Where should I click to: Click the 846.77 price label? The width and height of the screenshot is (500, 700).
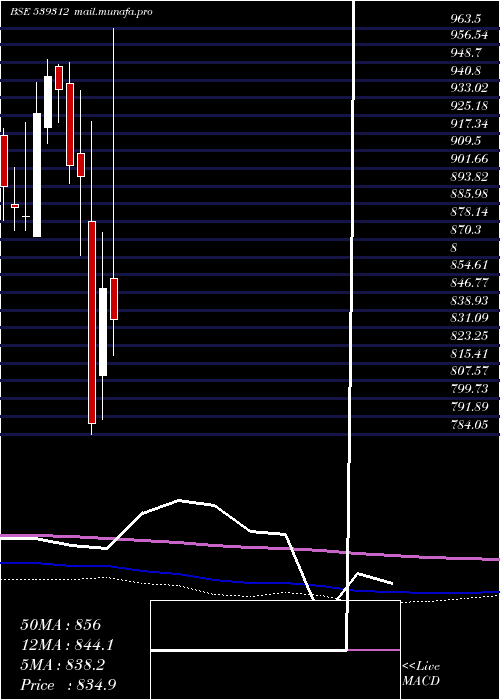click(x=469, y=283)
